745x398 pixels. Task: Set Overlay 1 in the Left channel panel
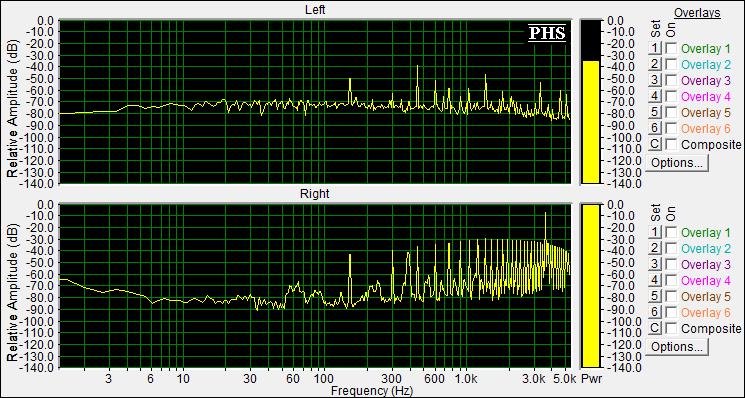coord(655,48)
